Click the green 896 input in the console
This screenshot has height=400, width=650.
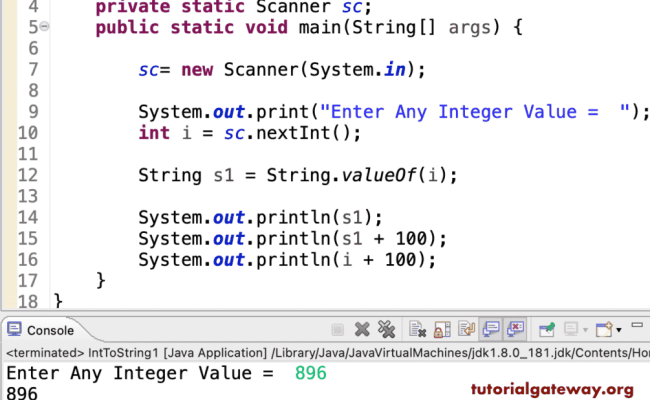pyautogui.click(x=310, y=373)
